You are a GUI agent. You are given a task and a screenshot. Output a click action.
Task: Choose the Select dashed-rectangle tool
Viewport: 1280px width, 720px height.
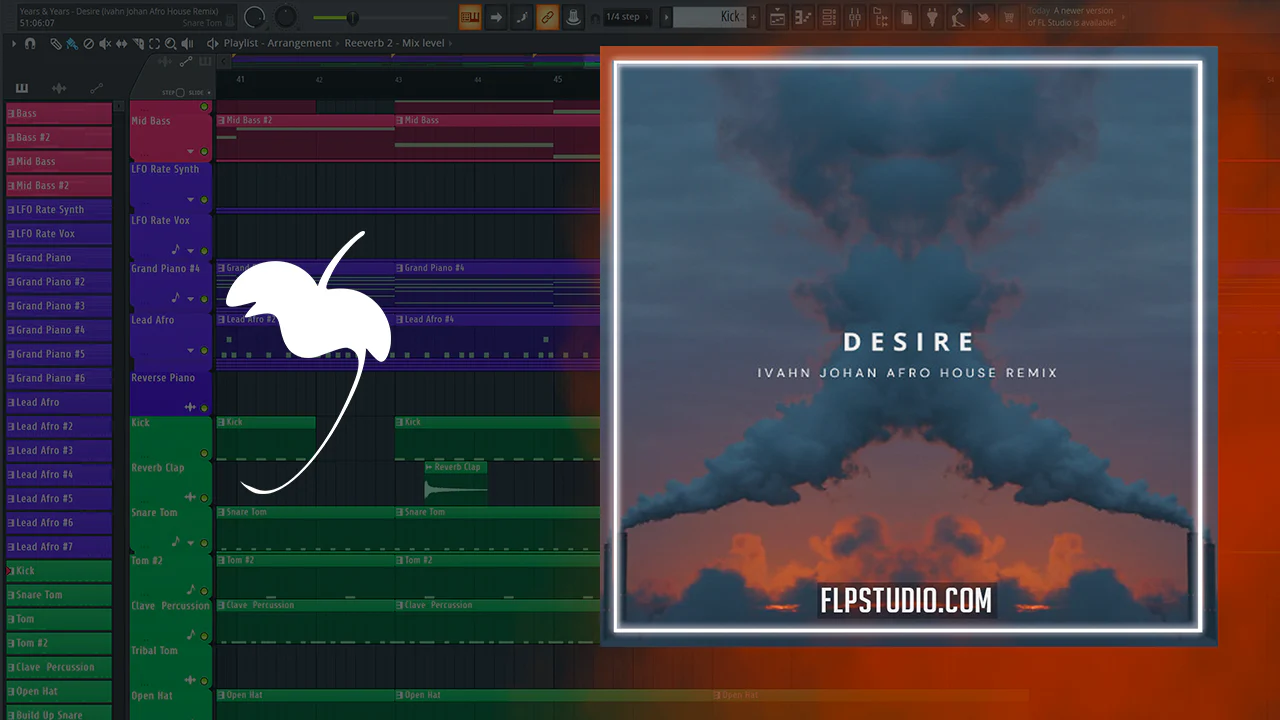154,44
